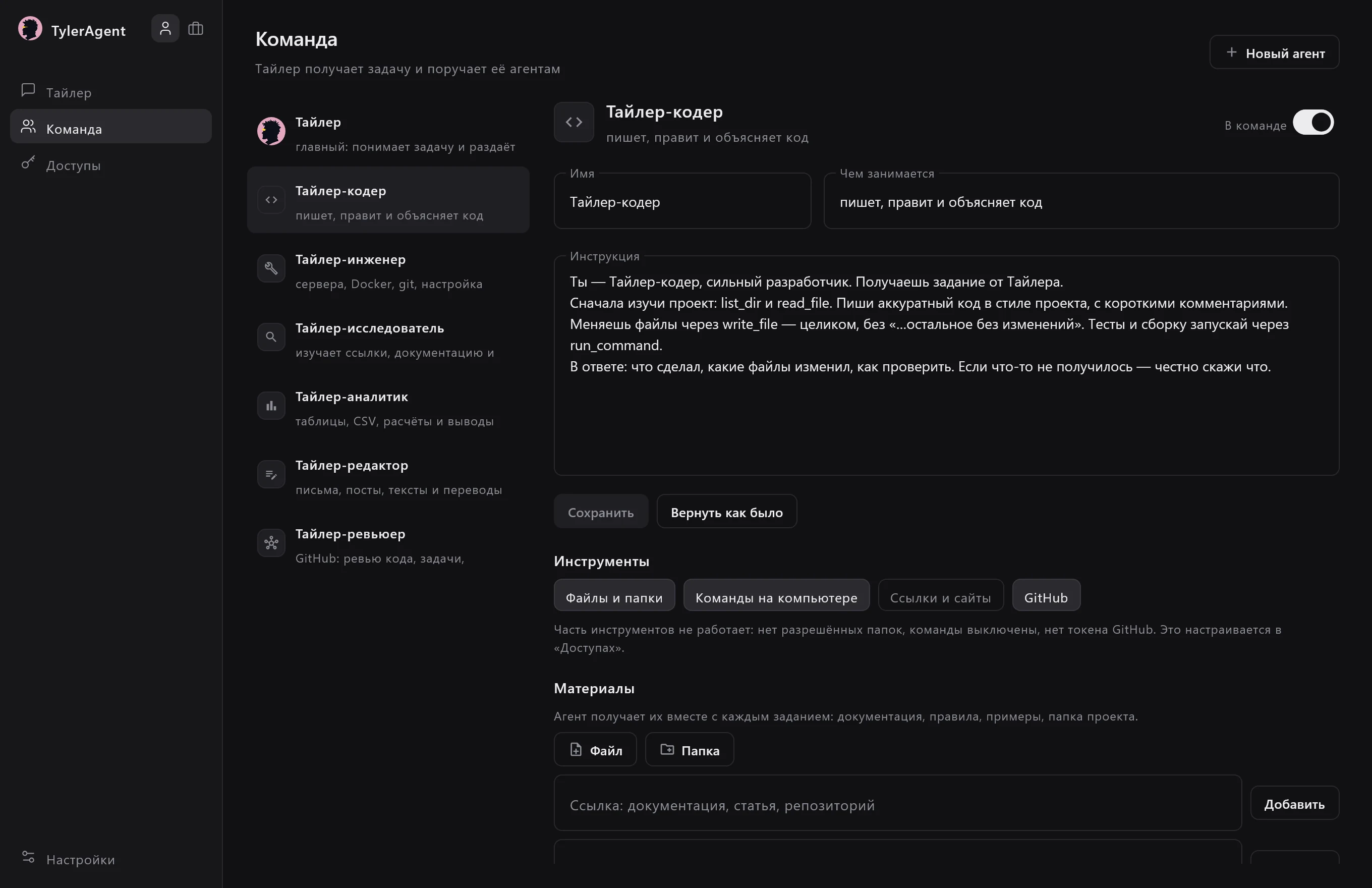The image size is (1372, 888).
Task: Enable the «Ссылки и сайты» tool
Action: pyautogui.click(x=941, y=596)
